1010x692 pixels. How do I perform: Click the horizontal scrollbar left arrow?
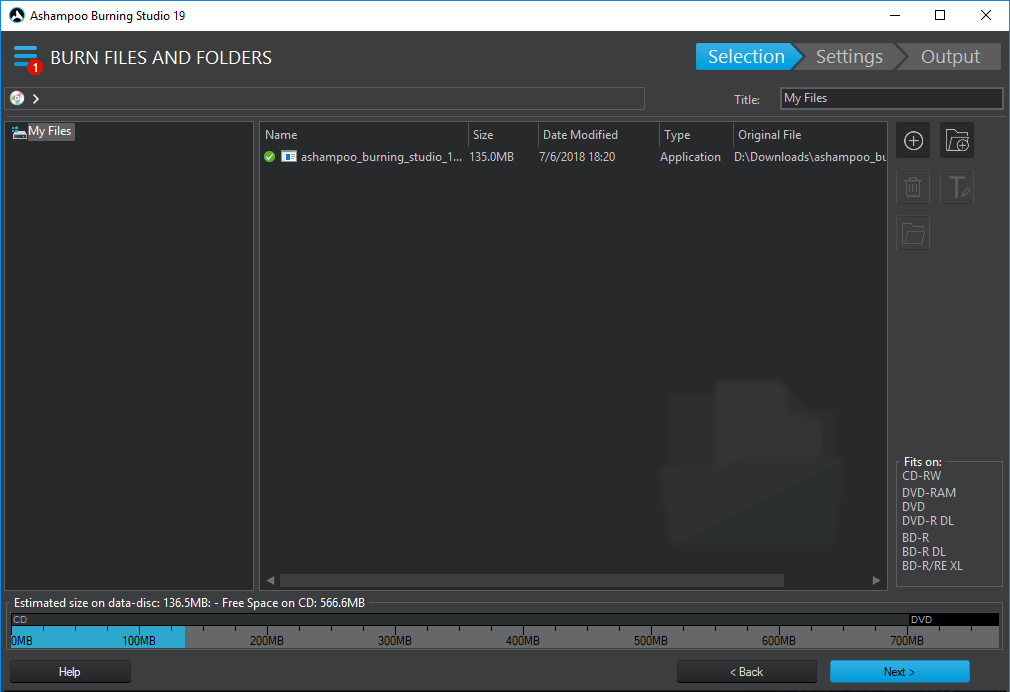tap(271, 581)
